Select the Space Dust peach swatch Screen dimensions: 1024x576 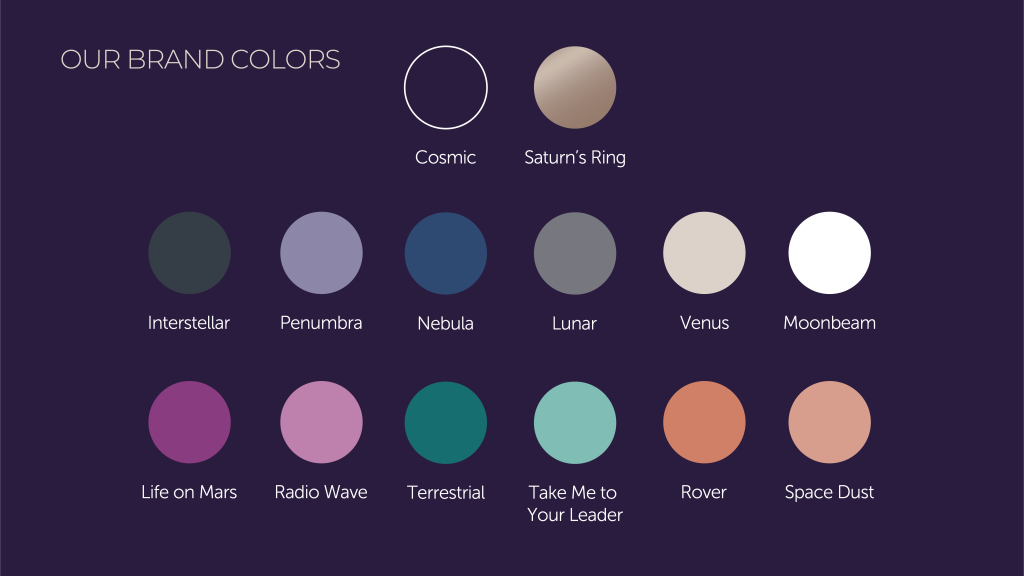coord(829,423)
